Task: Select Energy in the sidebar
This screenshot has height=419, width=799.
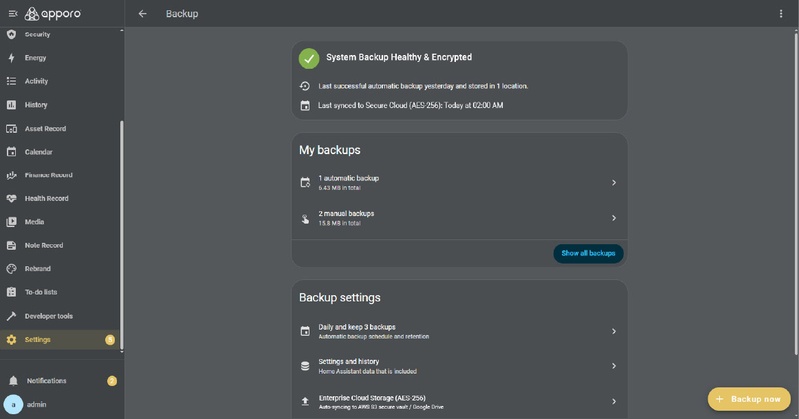Action: (x=61, y=58)
